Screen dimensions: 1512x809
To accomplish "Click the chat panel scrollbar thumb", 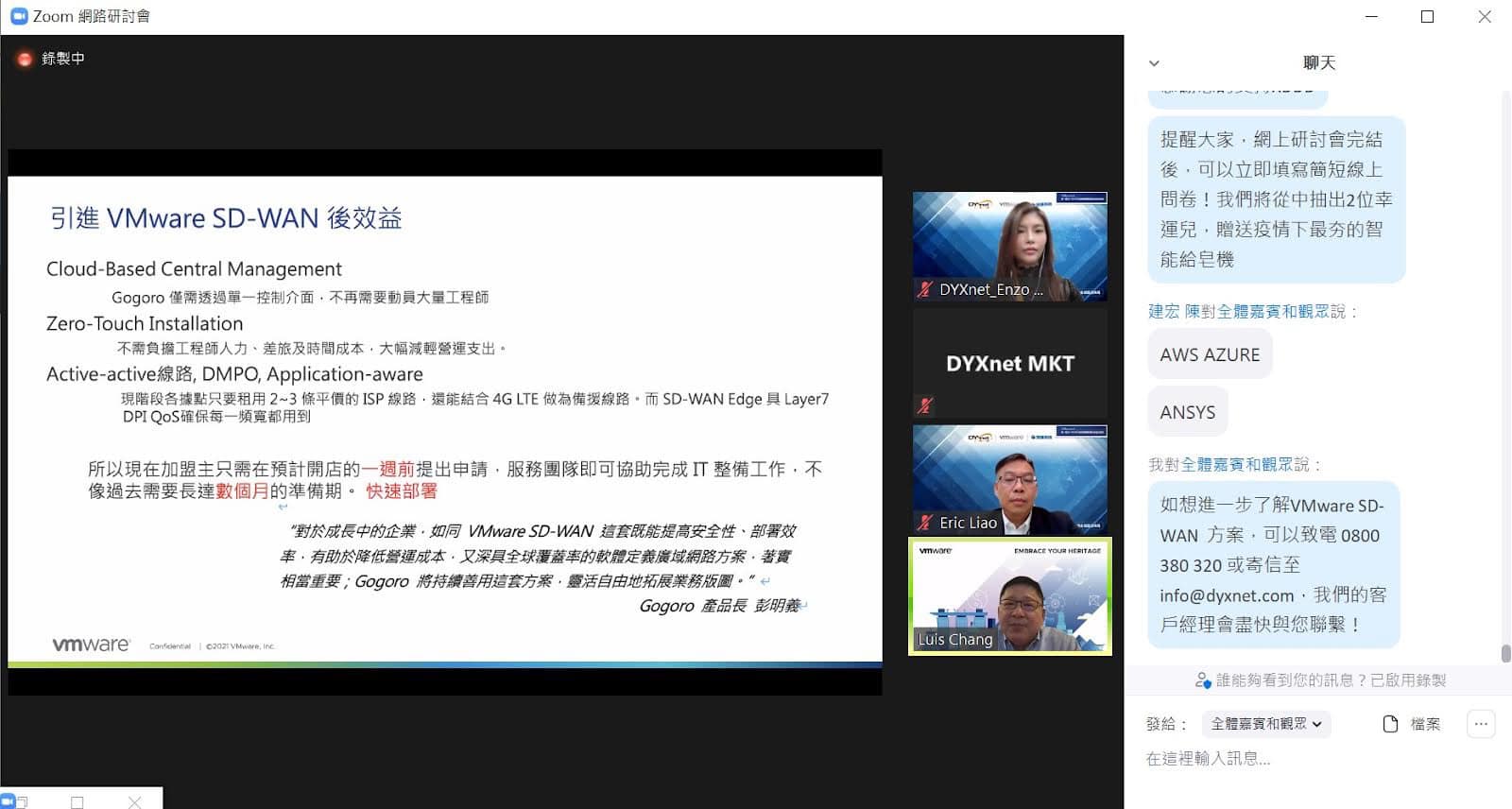I will click(x=1505, y=653).
